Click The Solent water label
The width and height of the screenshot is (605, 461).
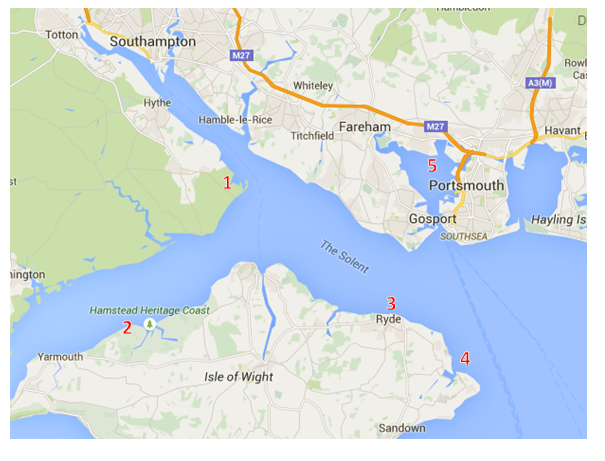(x=344, y=256)
